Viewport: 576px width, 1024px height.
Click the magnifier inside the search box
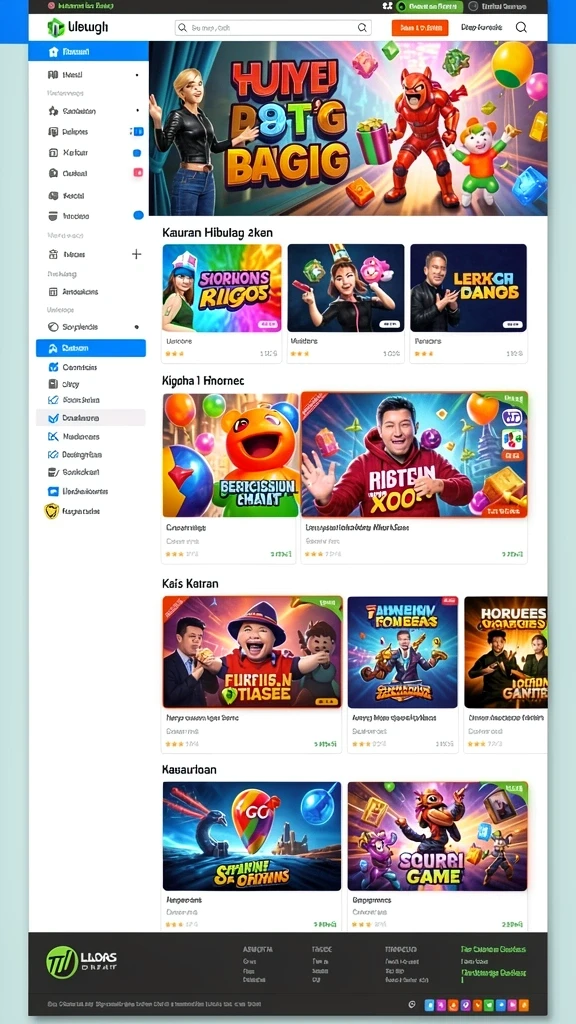(x=362, y=28)
